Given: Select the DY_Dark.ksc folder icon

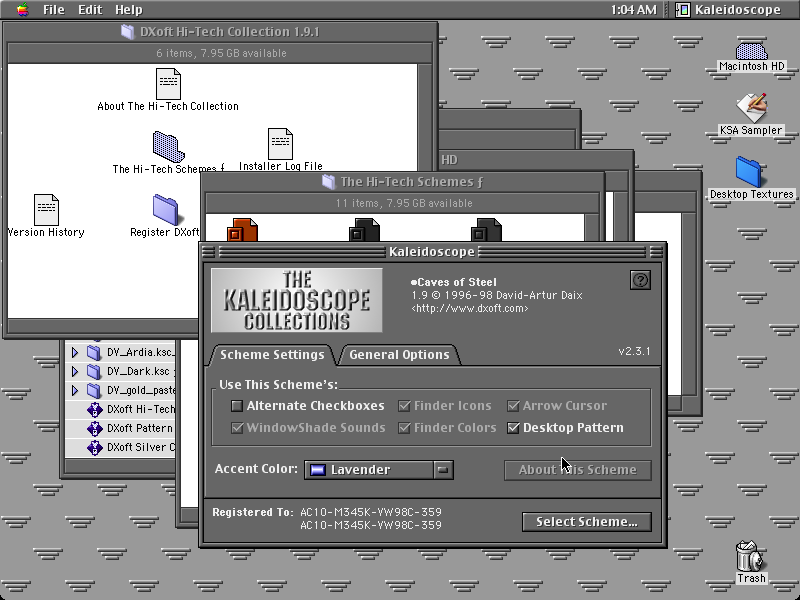Looking at the screenshot, I should click(94, 371).
